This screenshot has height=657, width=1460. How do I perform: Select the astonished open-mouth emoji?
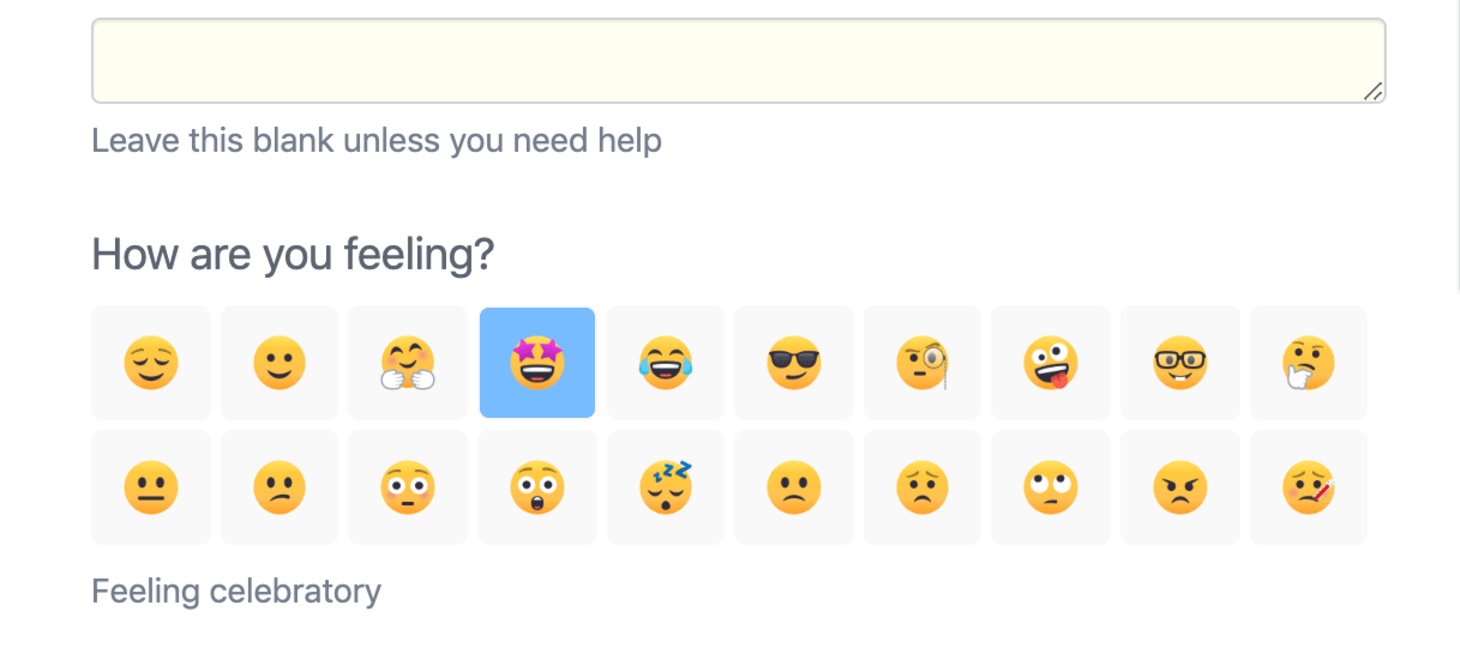pyautogui.click(x=537, y=488)
